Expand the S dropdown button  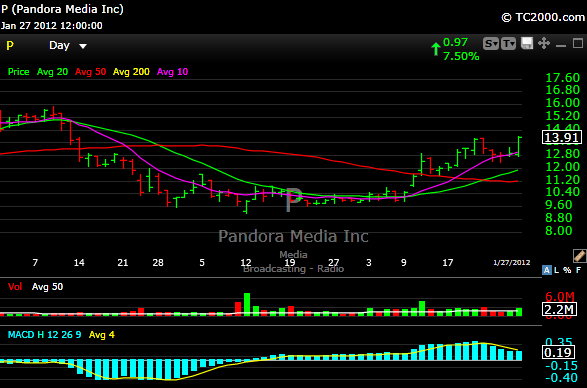click(x=491, y=43)
